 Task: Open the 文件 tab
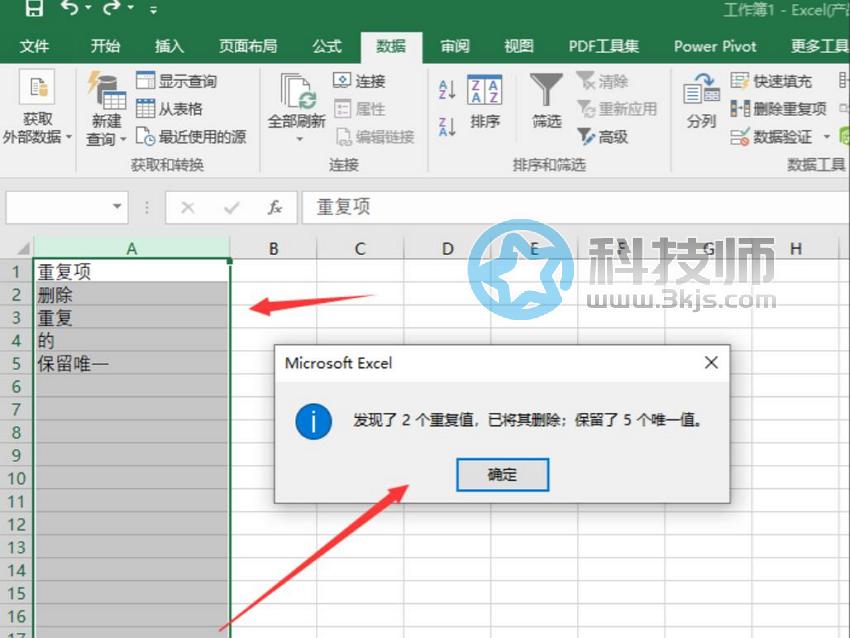(x=34, y=47)
